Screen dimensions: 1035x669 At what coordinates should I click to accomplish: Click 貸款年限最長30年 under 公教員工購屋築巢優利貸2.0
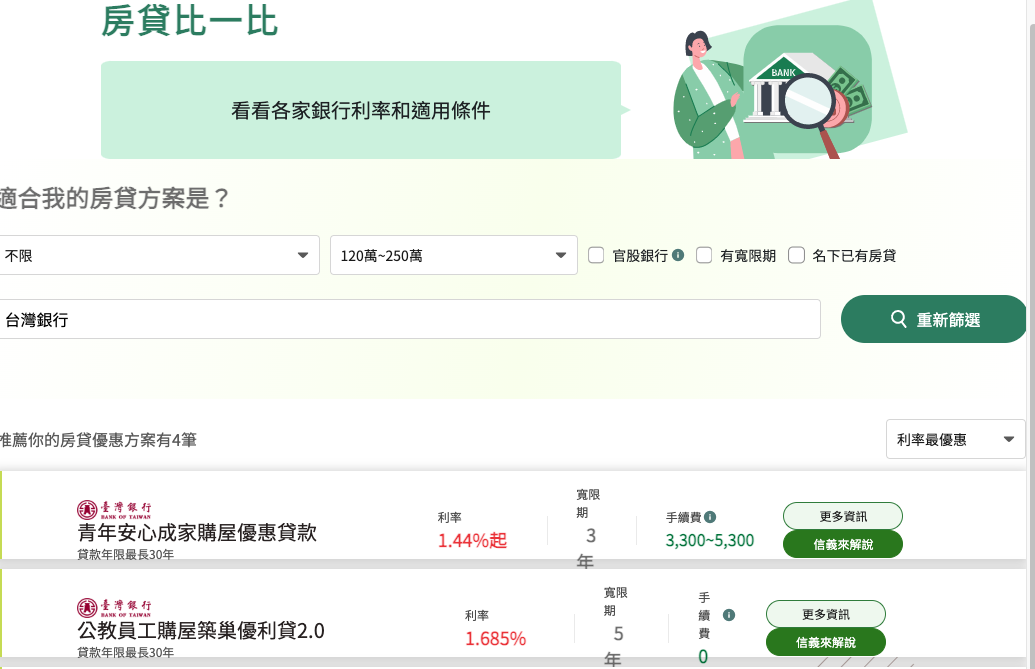click(x=125, y=652)
